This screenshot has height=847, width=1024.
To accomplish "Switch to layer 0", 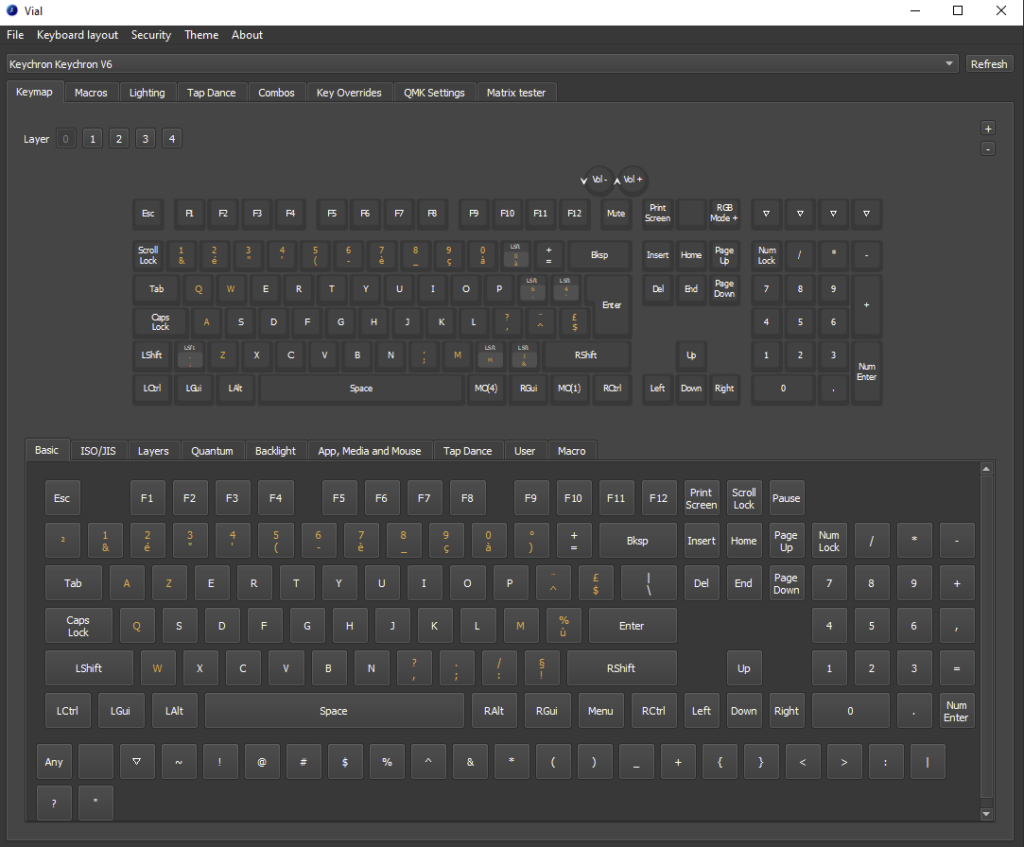I will pos(66,138).
